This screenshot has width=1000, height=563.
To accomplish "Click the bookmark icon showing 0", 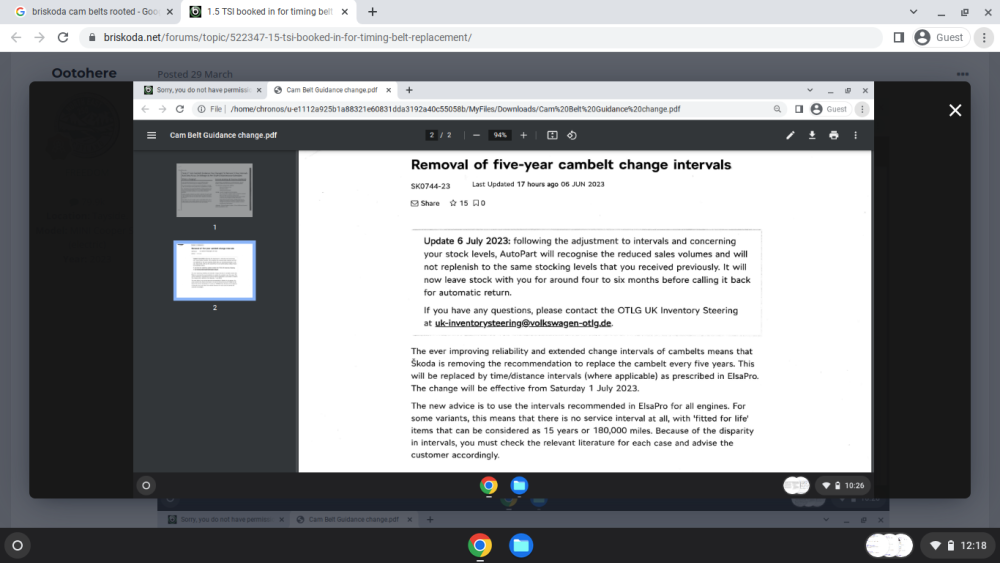I will [475, 203].
